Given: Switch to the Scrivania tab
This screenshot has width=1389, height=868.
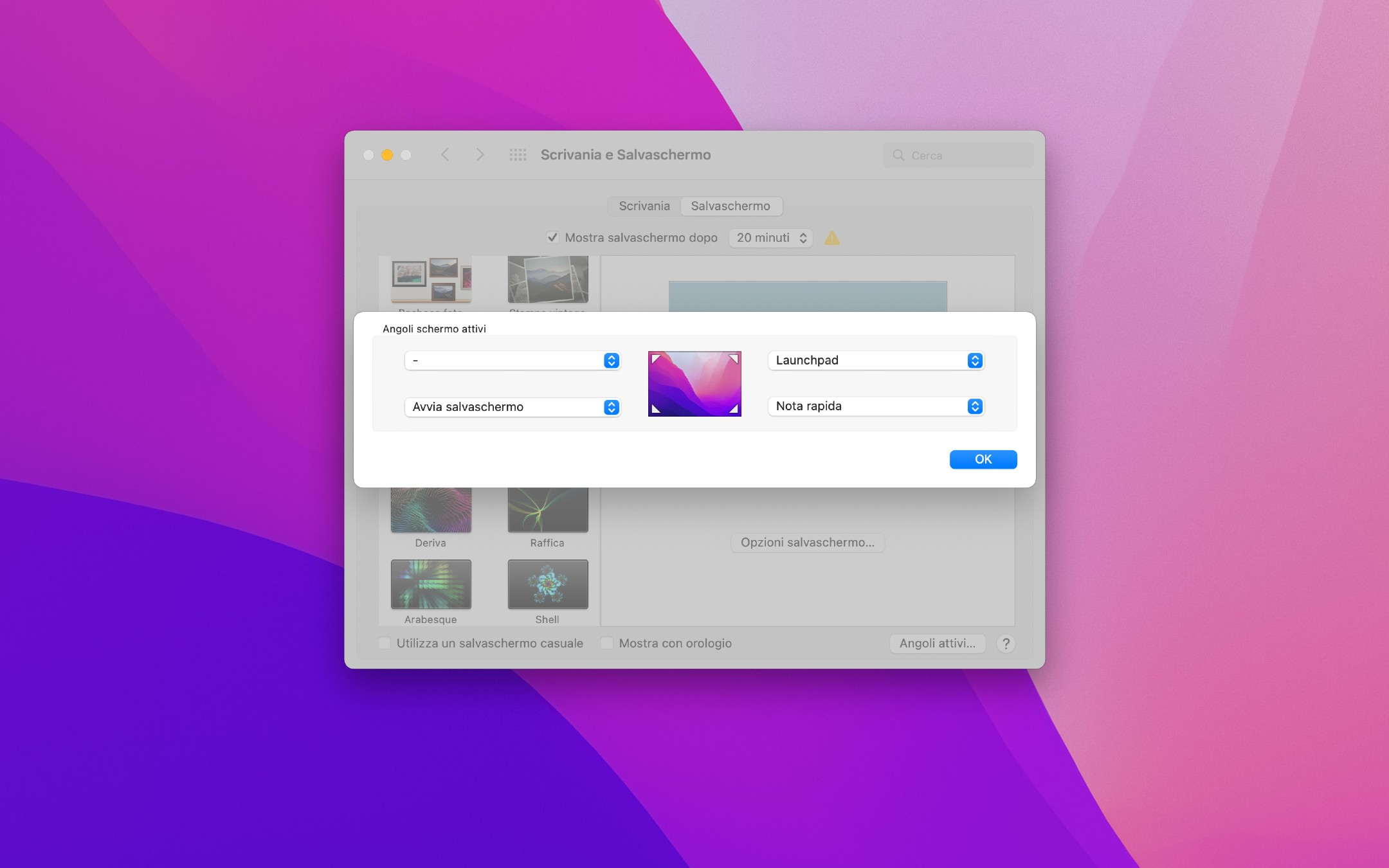Looking at the screenshot, I should (643, 205).
